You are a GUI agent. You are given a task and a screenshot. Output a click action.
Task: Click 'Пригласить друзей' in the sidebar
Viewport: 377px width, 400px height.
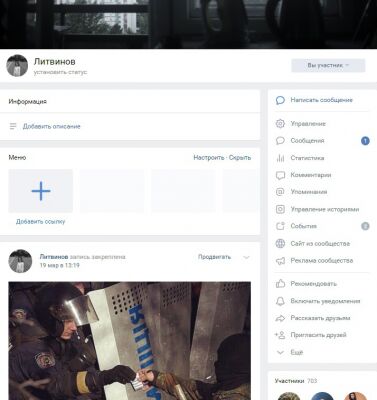point(318,335)
